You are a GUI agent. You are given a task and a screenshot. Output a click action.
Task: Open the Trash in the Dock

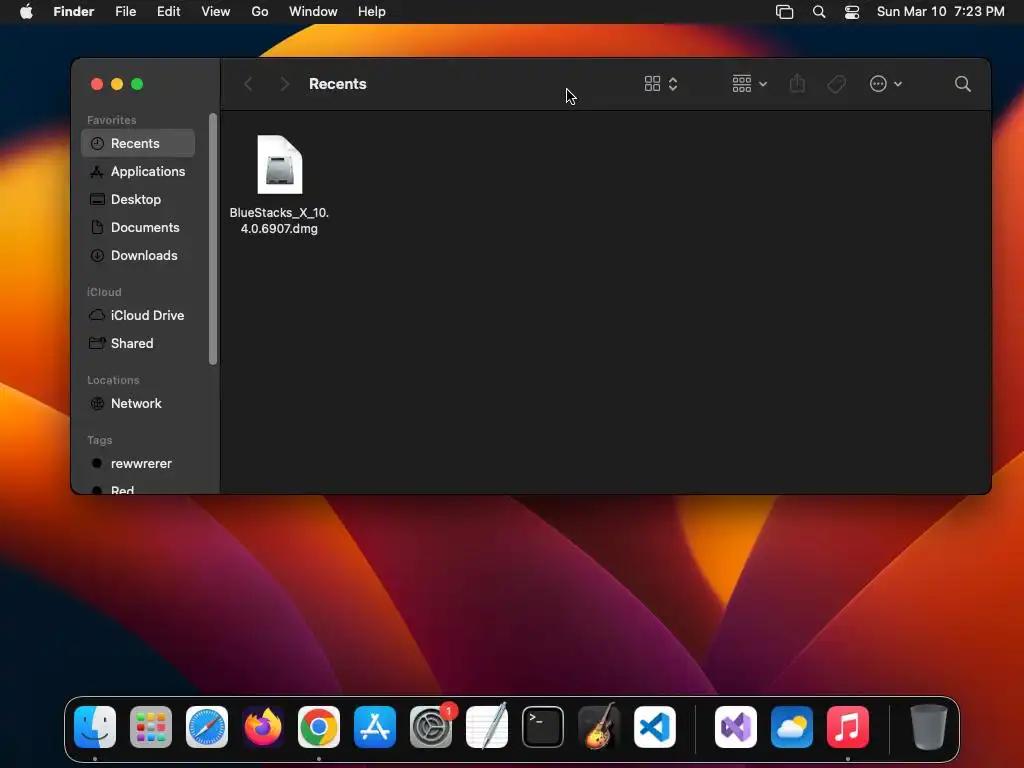coord(929,727)
